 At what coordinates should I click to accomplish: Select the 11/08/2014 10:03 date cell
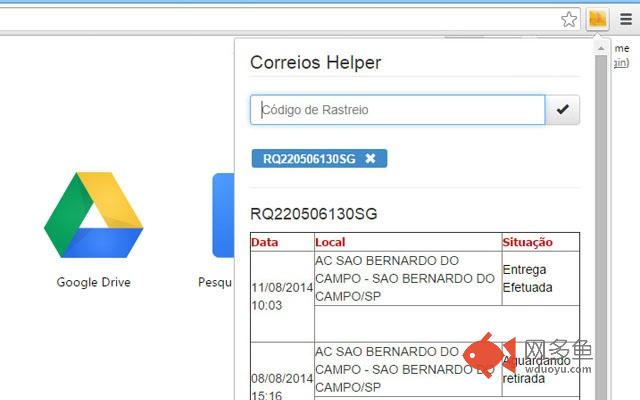coord(281,296)
